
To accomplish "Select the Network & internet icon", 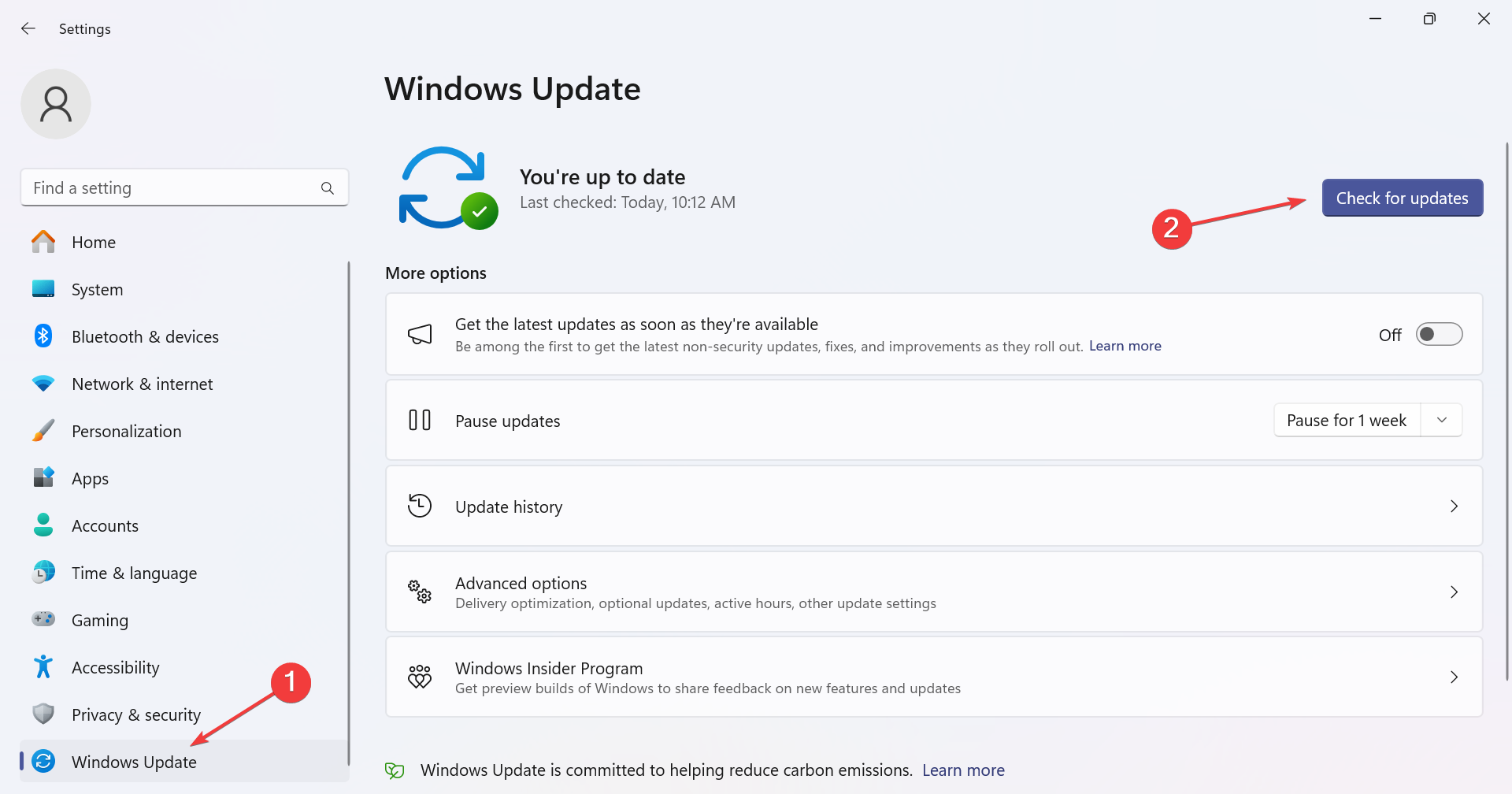I will click(43, 384).
